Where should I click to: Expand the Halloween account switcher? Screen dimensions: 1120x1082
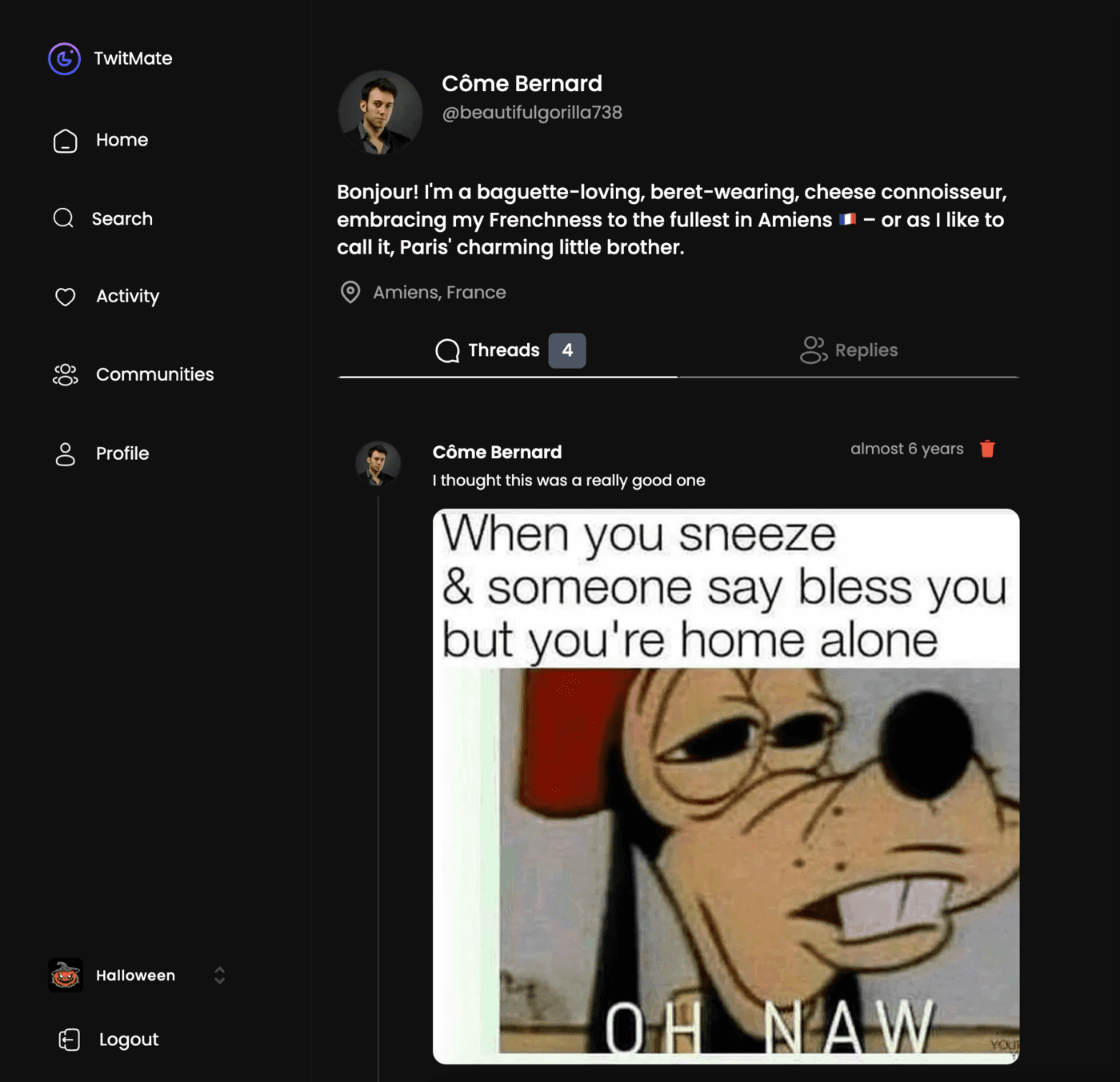(x=136, y=975)
